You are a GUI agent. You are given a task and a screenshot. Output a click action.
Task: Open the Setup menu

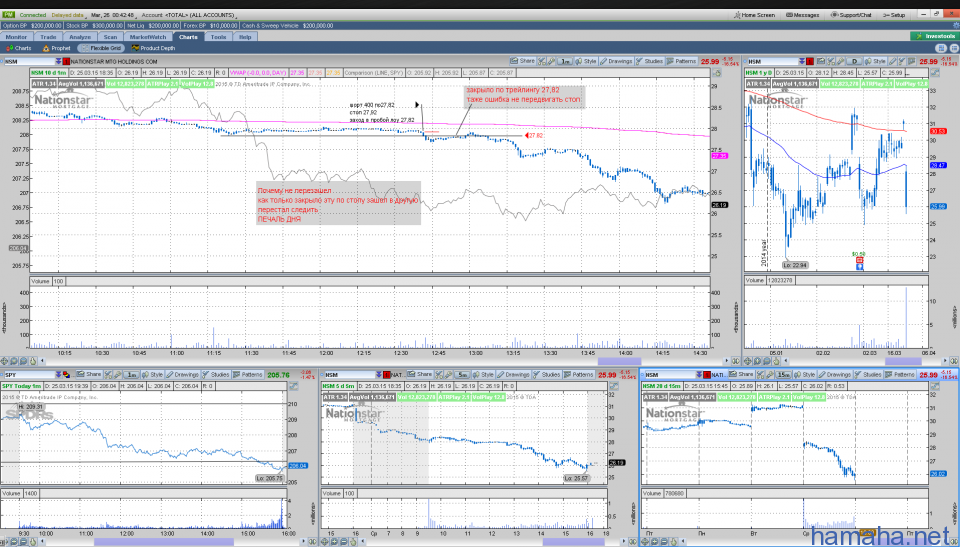894,15
